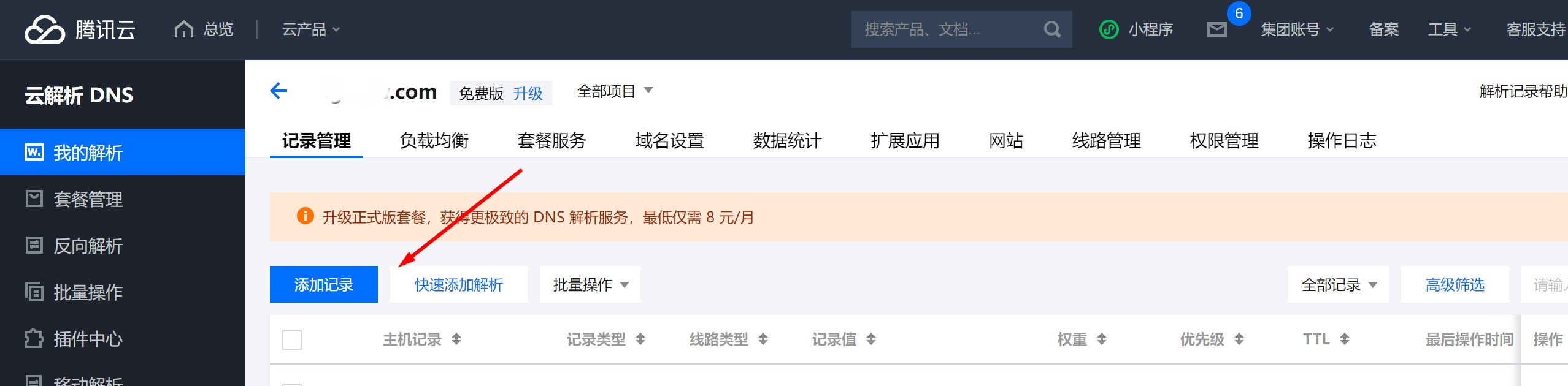Expand the 全部记录 filter dropdown
The height and width of the screenshot is (386, 1568).
click(1339, 285)
